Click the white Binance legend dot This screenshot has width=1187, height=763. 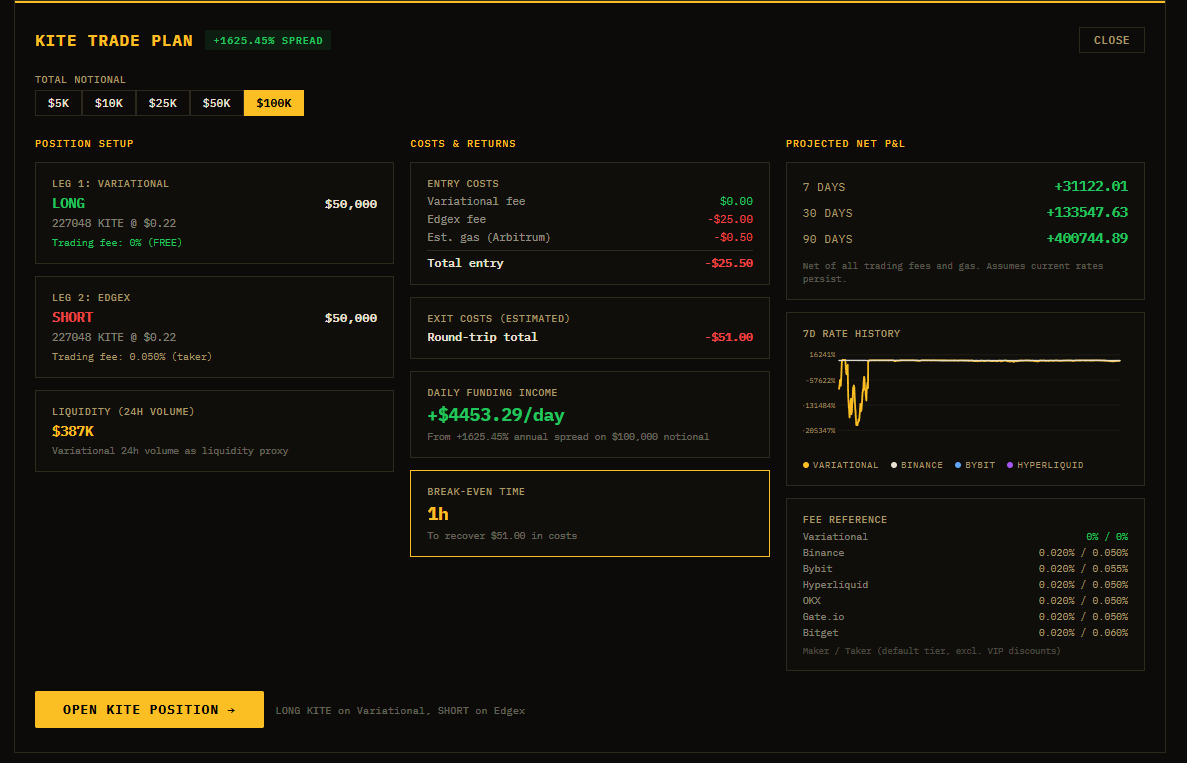(x=894, y=465)
